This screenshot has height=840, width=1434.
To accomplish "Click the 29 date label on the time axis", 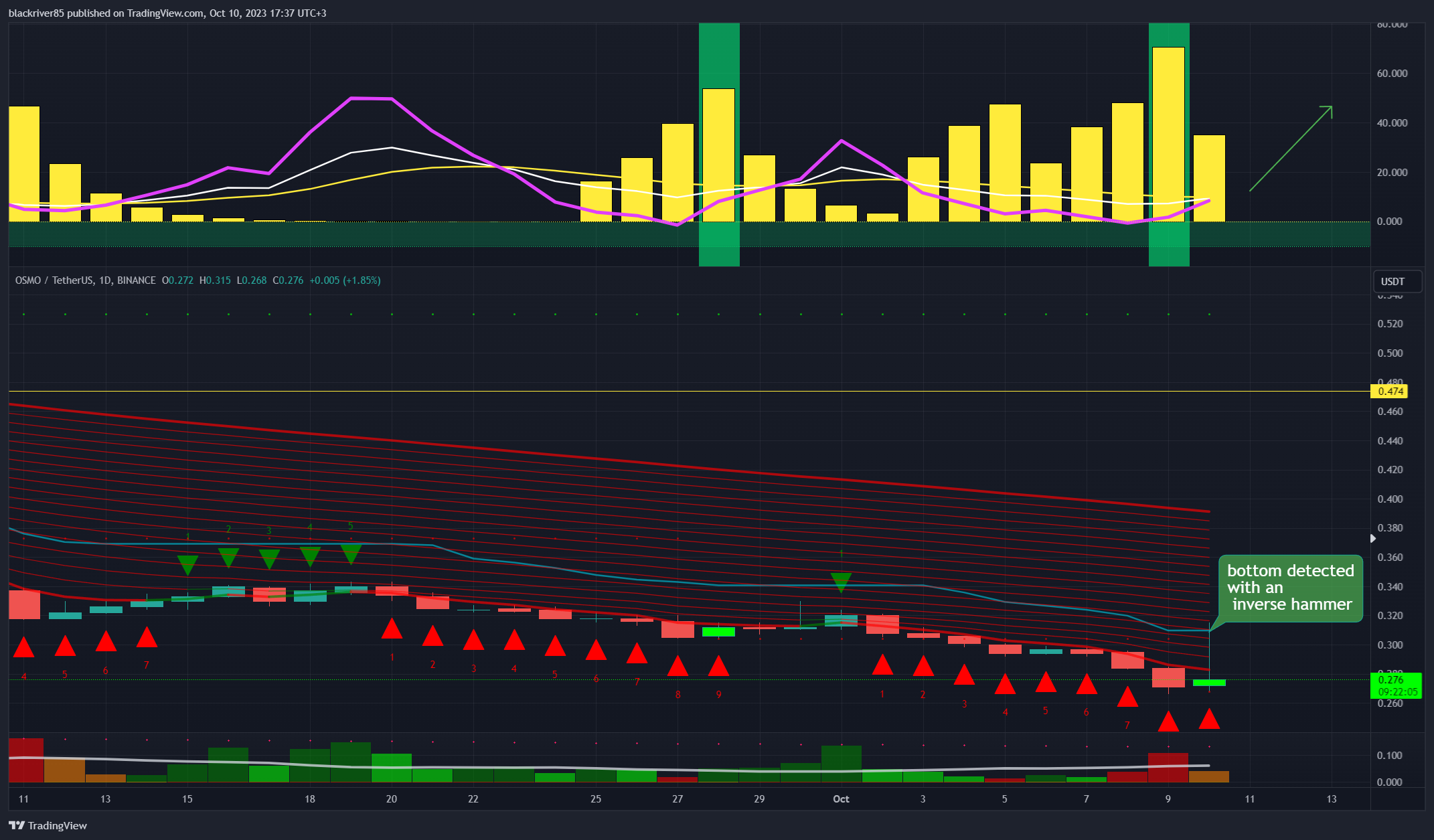I will (759, 799).
